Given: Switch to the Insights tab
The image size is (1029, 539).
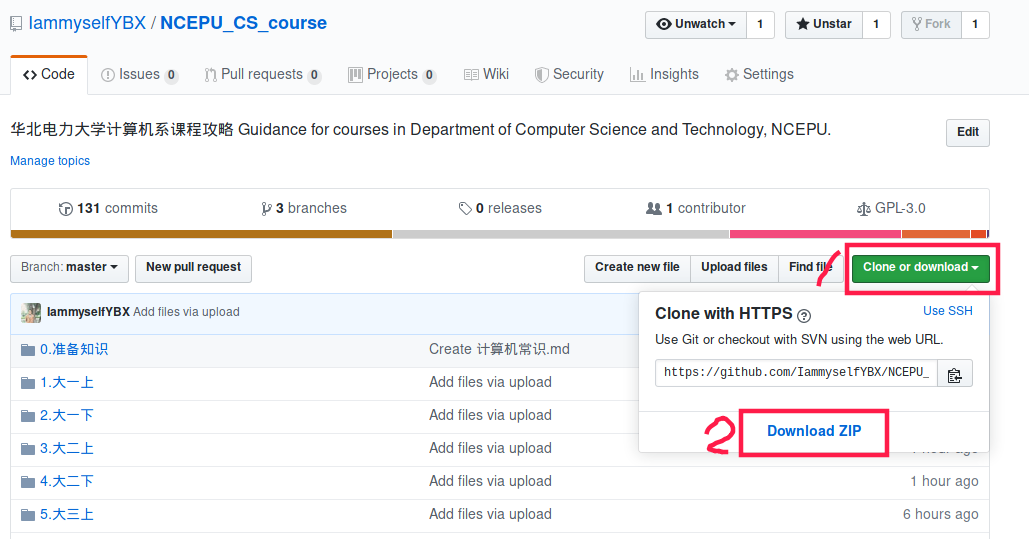Looking at the screenshot, I should [x=664, y=75].
